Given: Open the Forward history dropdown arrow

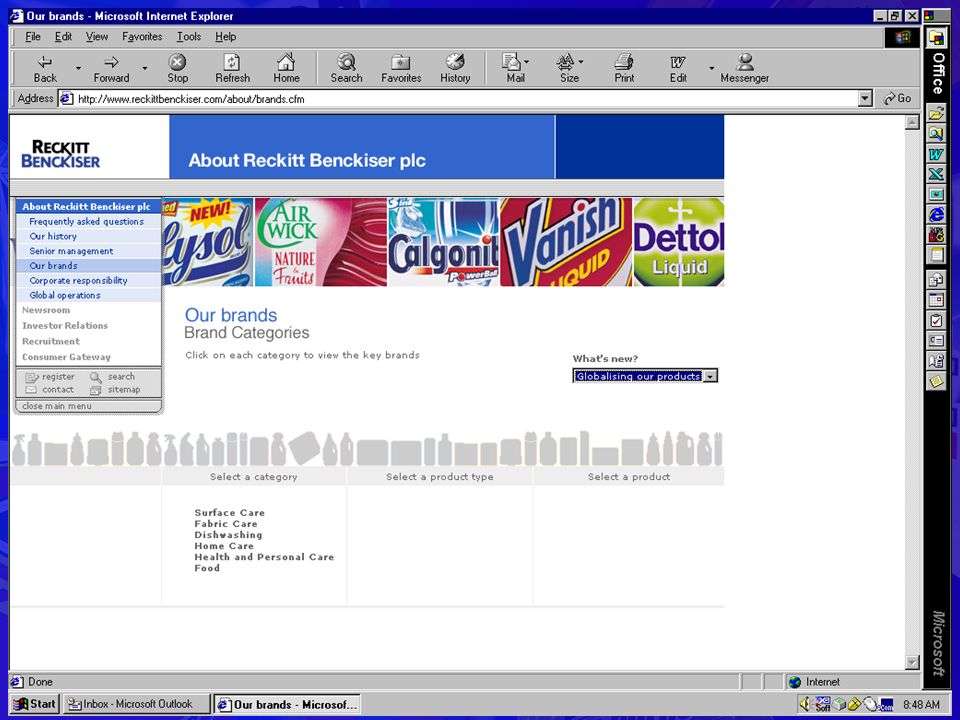Looking at the screenshot, I should (144, 68).
